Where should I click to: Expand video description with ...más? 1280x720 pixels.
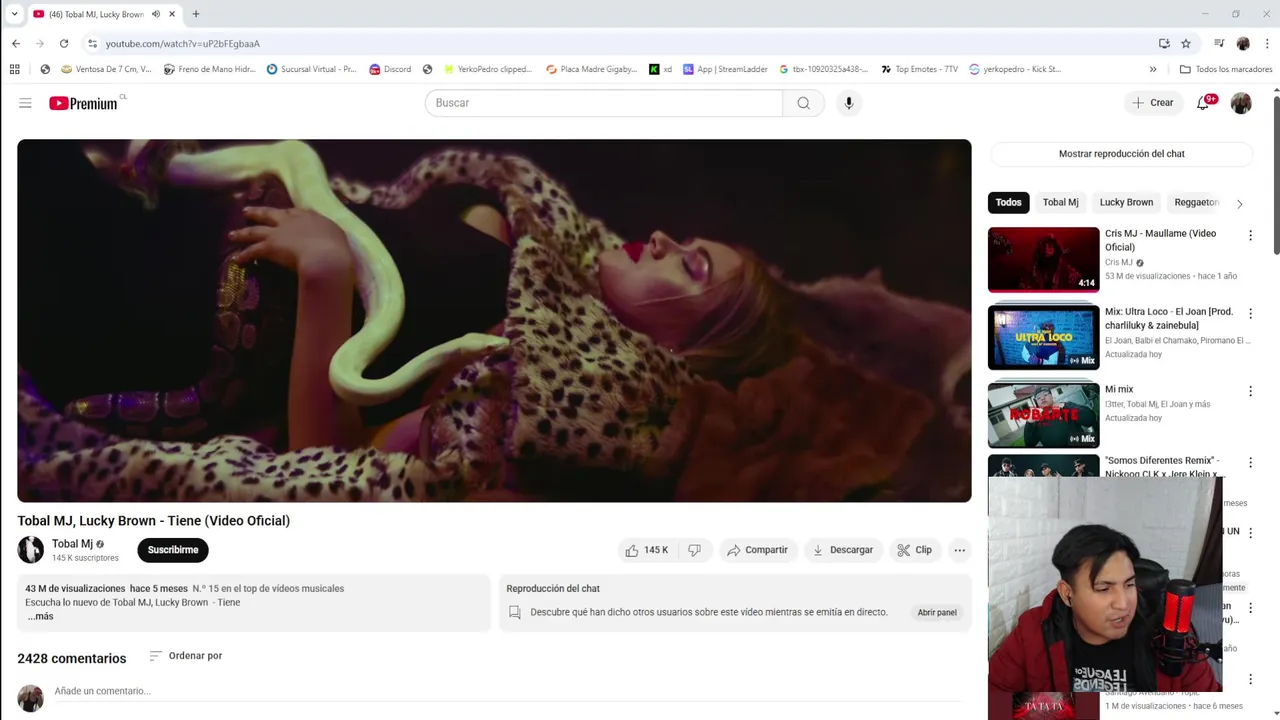[x=40, y=616]
